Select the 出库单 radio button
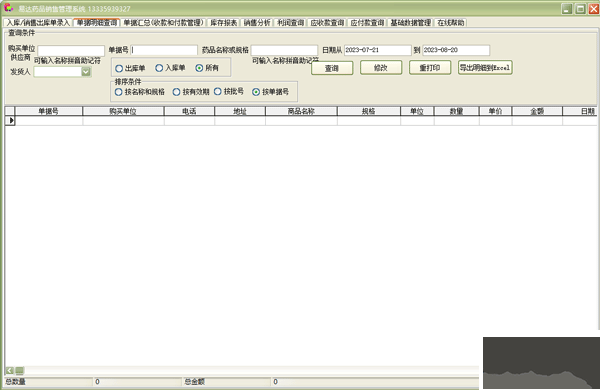 point(130,69)
